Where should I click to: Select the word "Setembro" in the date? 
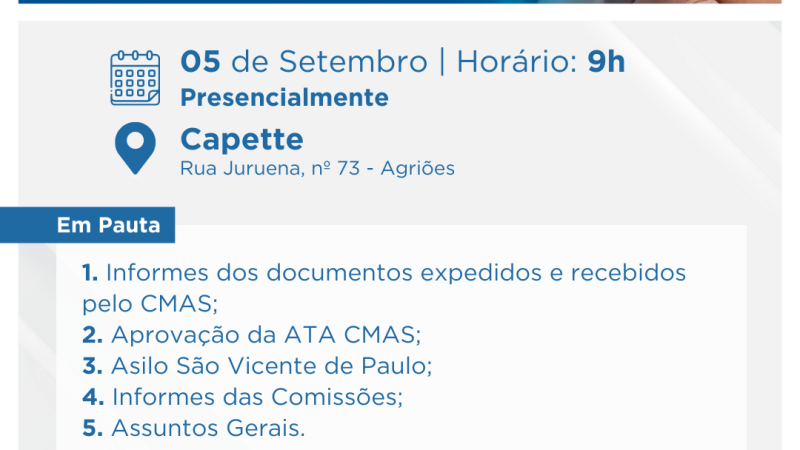pyautogui.click(x=354, y=62)
